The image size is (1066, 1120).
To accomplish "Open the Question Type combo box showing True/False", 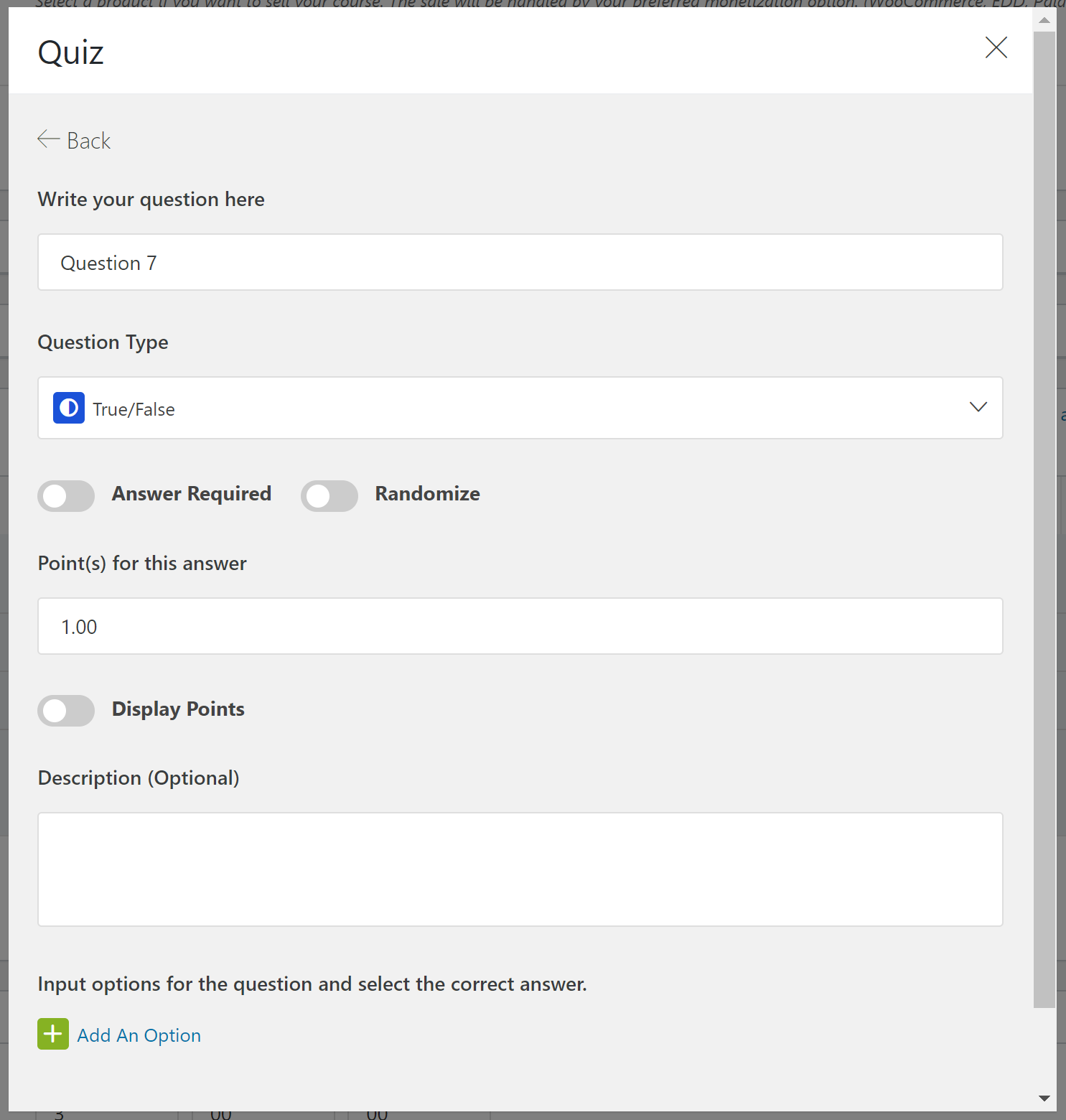I will [520, 409].
